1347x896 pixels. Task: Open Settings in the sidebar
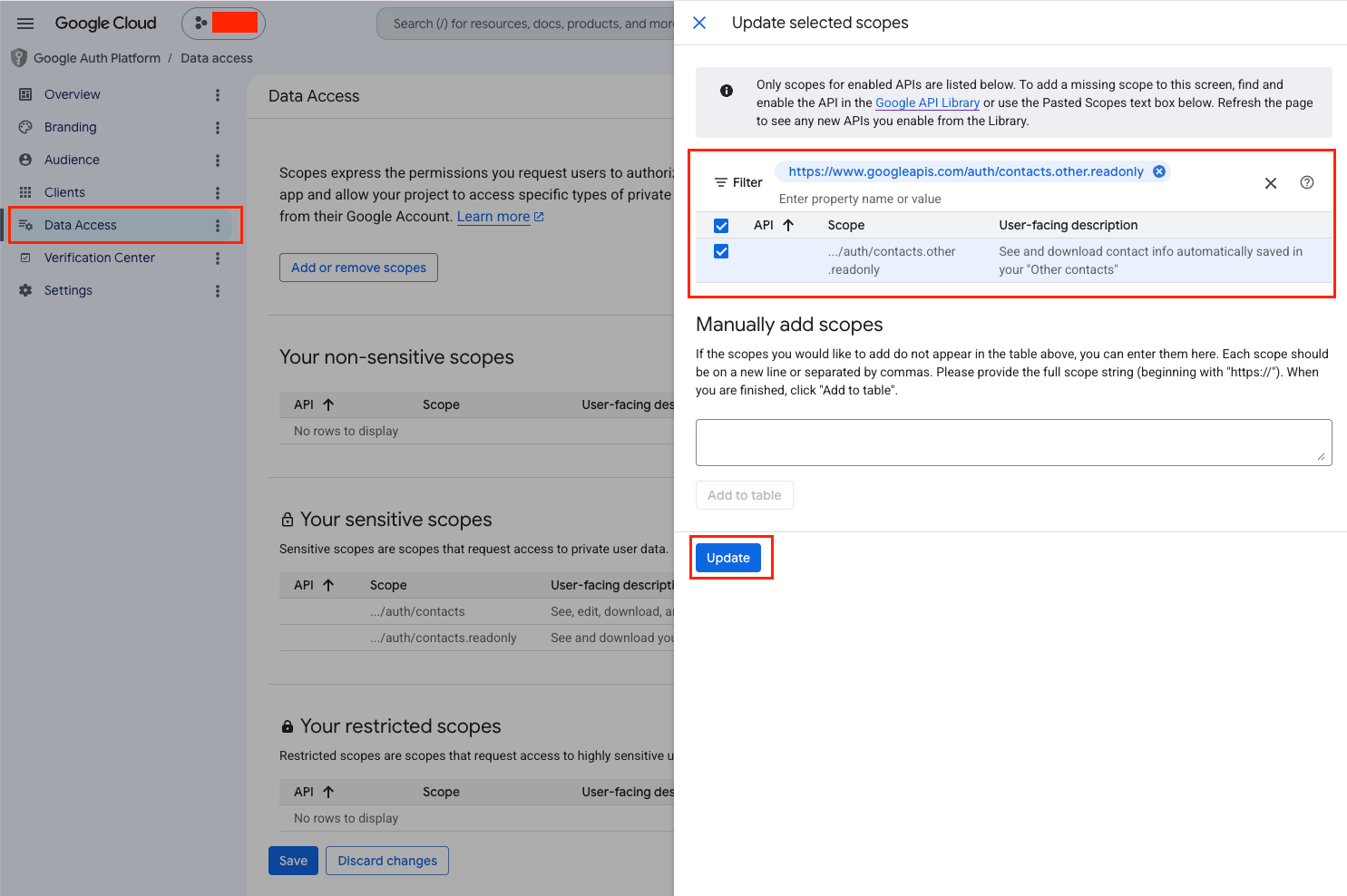(68, 290)
